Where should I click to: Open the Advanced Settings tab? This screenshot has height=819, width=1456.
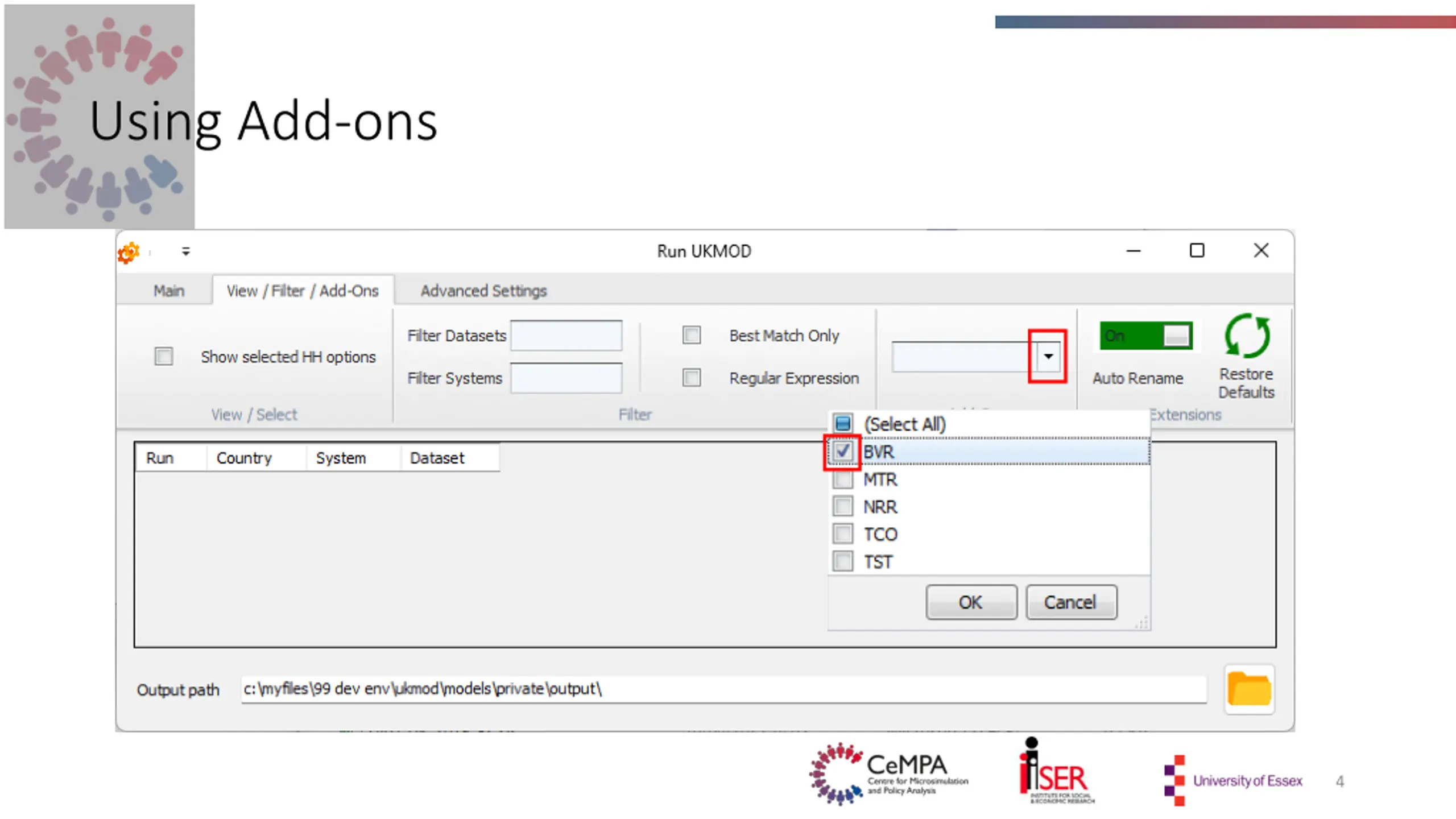click(x=483, y=291)
